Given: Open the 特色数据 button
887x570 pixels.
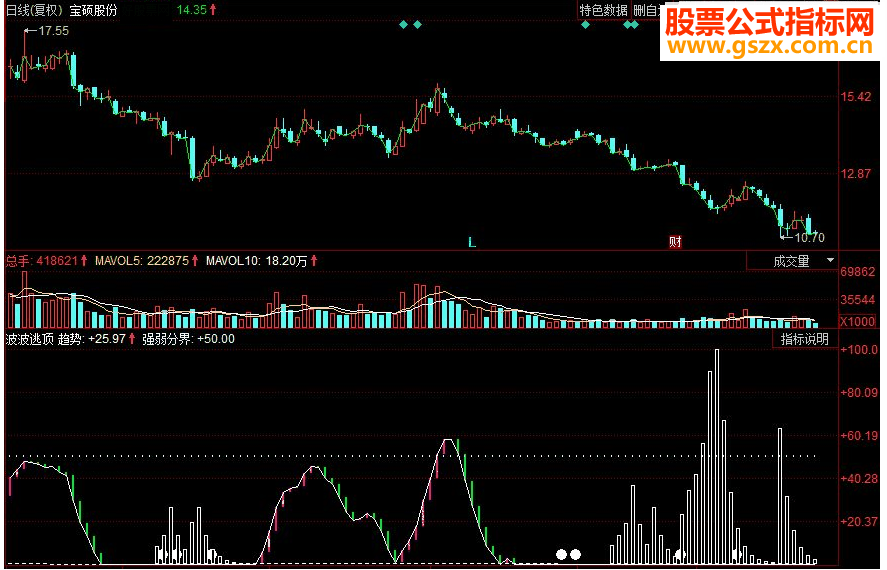Looking at the screenshot, I should tap(604, 10).
